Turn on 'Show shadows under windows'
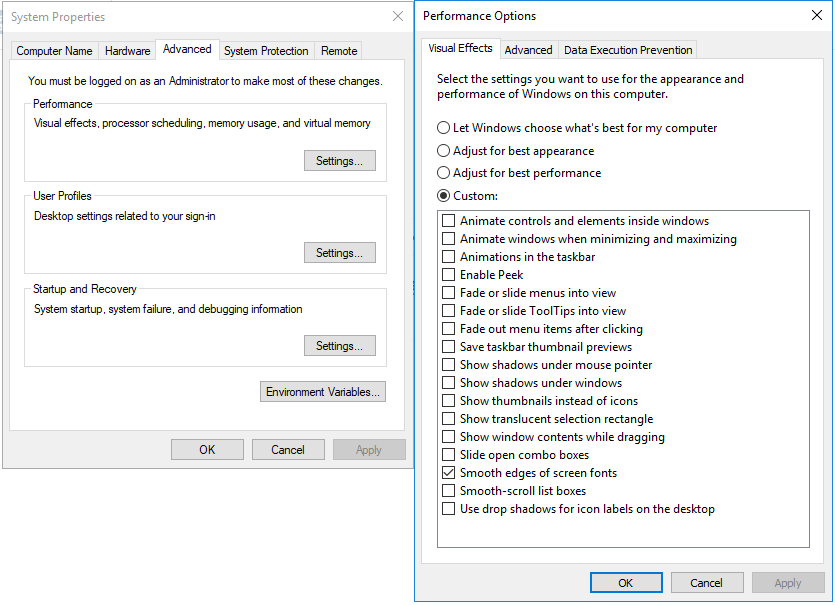Screen dimensions: 835x605 (449, 383)
